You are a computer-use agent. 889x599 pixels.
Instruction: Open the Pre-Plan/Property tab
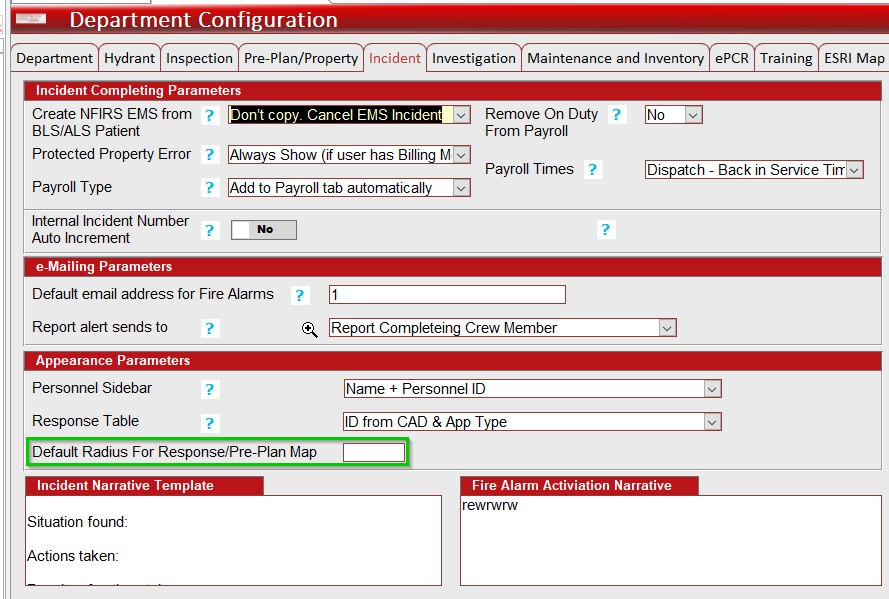pos(301,58)
